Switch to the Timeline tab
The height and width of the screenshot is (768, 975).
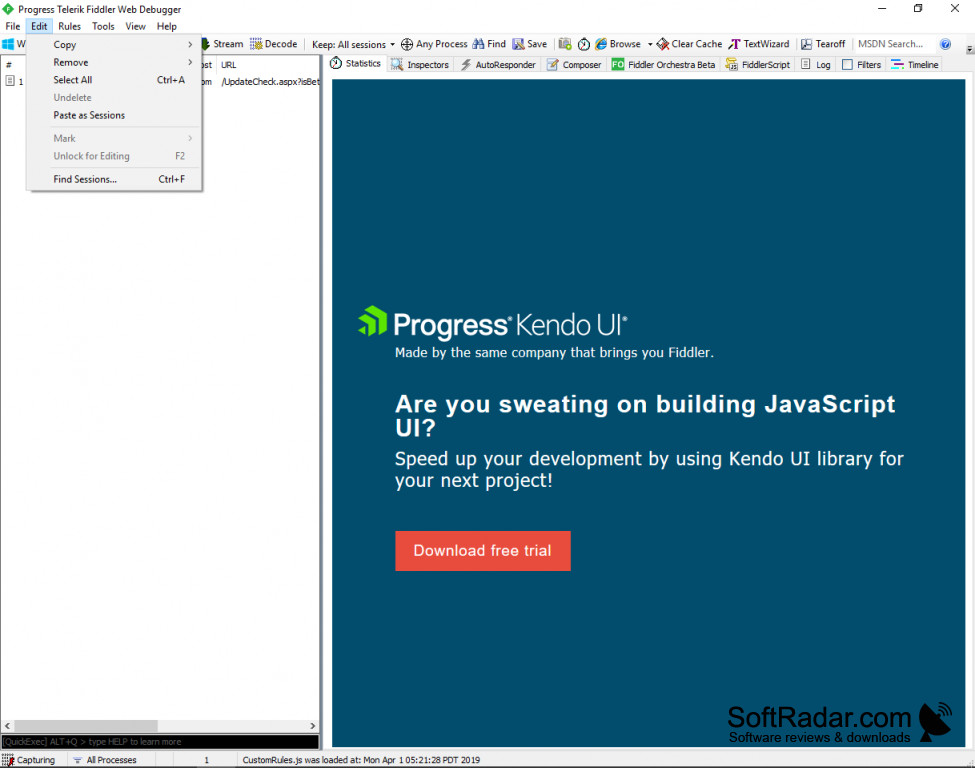click(915, 65)
